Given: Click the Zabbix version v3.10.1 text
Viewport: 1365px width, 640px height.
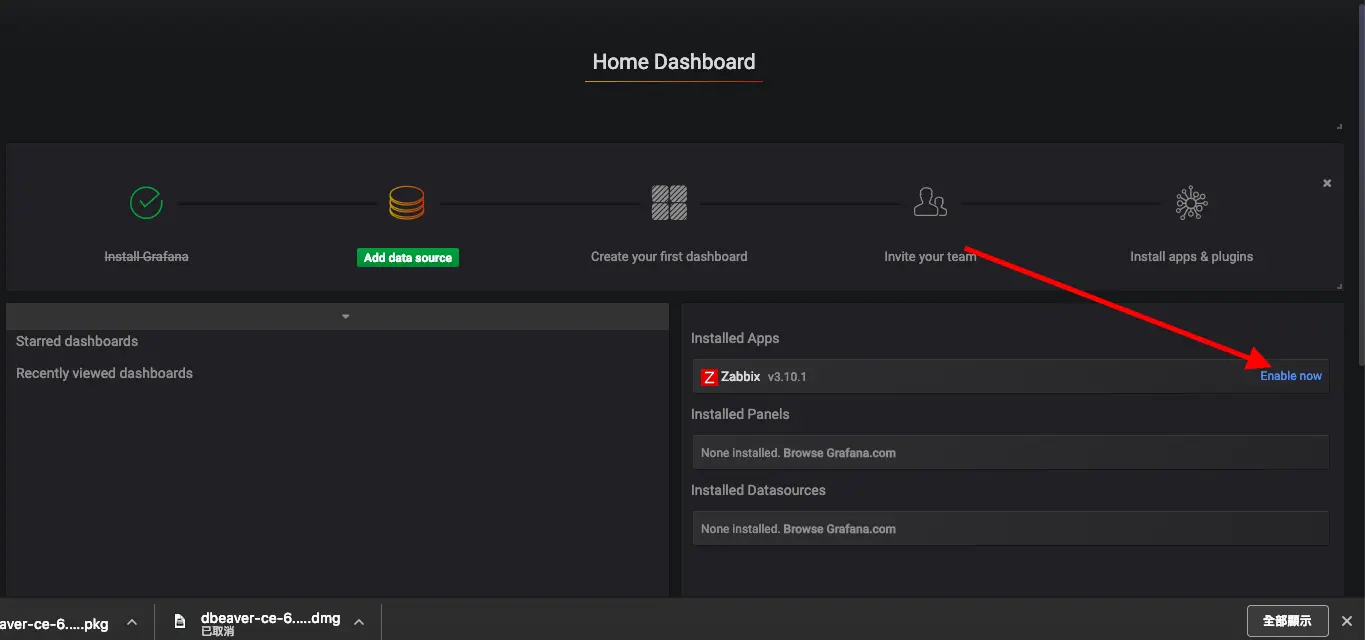Looking at the screenshot, I should click(787, 377).
